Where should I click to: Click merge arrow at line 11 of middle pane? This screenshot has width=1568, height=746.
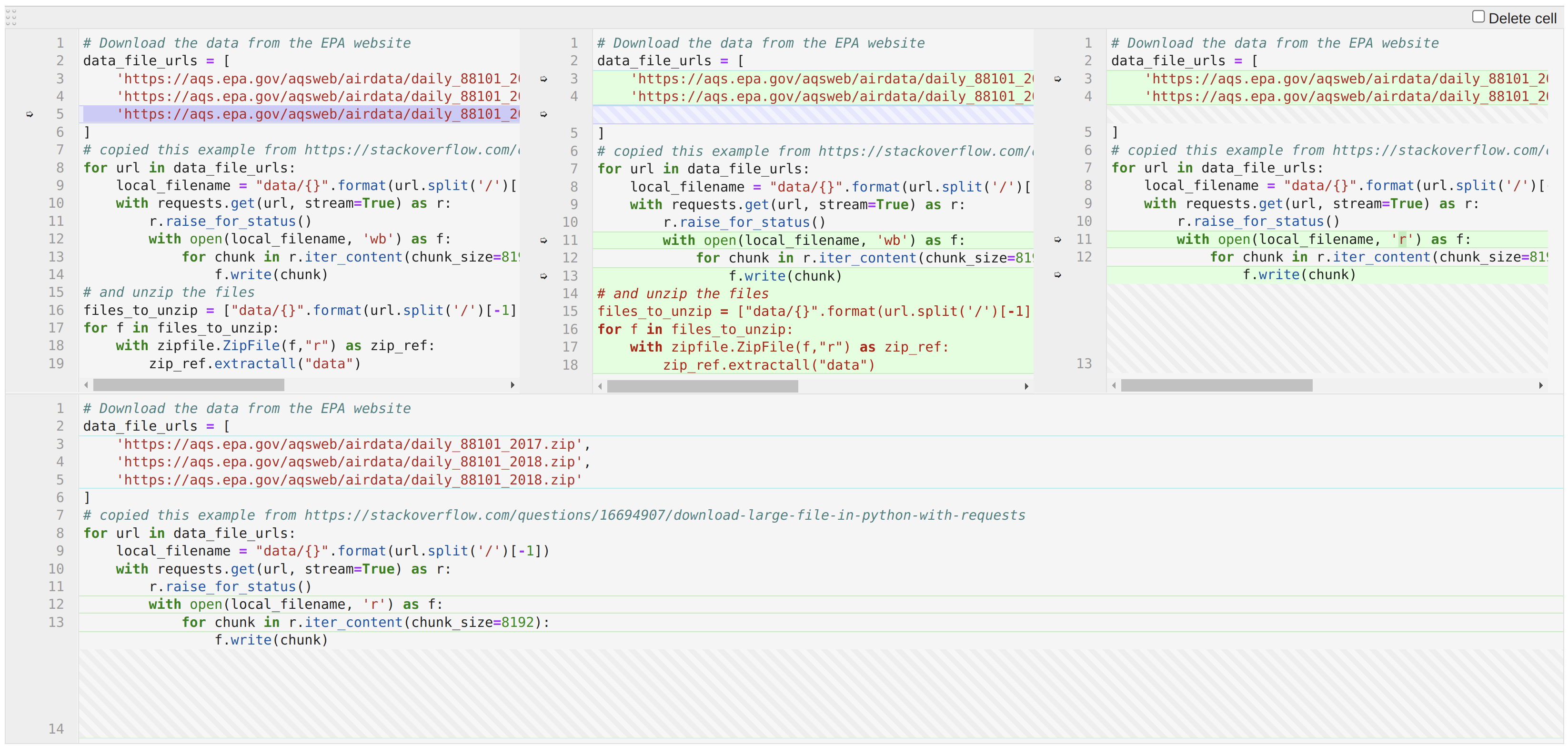pyautogui.click(x=543, y=240)
